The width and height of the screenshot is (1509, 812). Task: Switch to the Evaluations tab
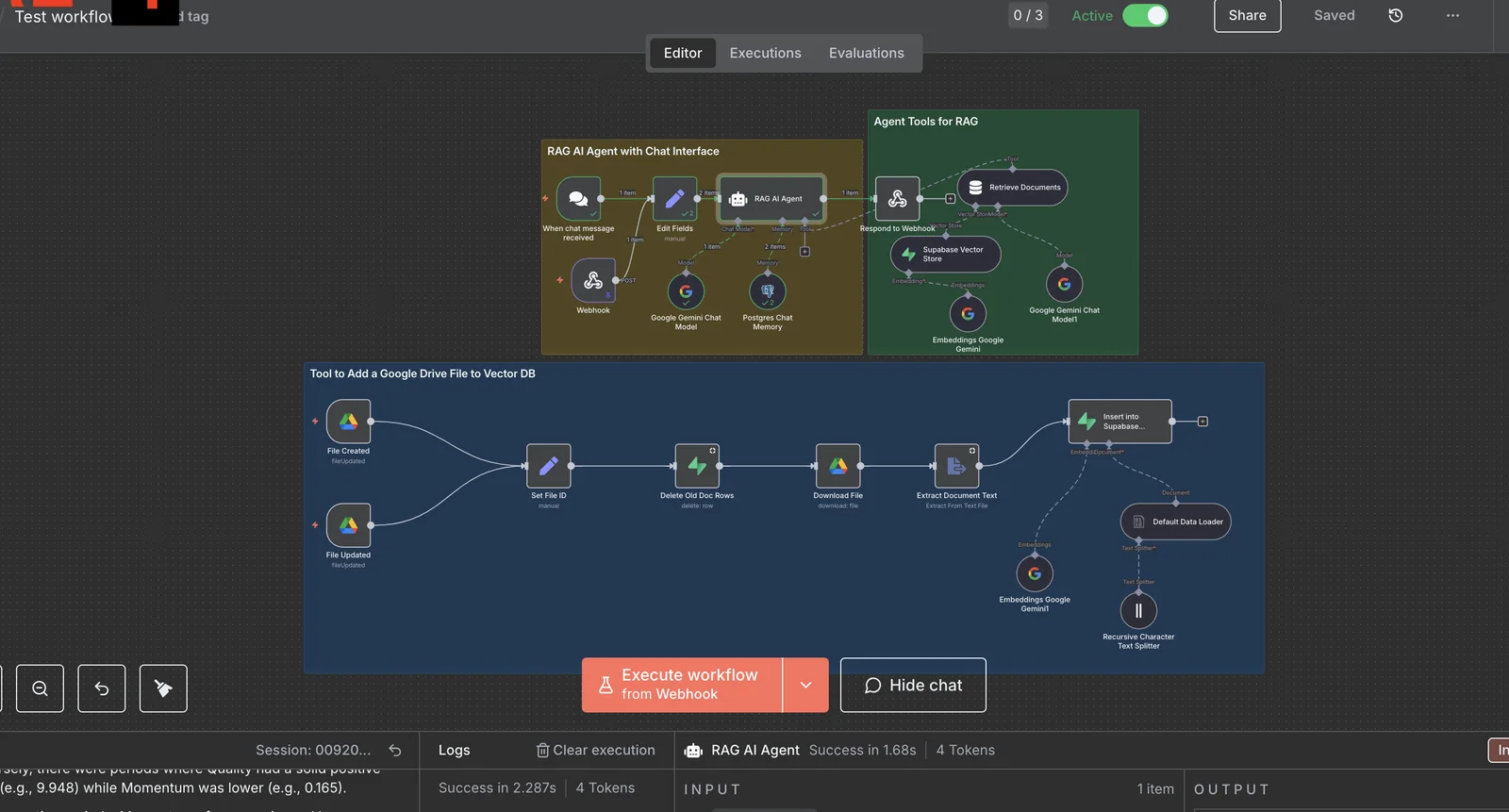tap(866, 53)
